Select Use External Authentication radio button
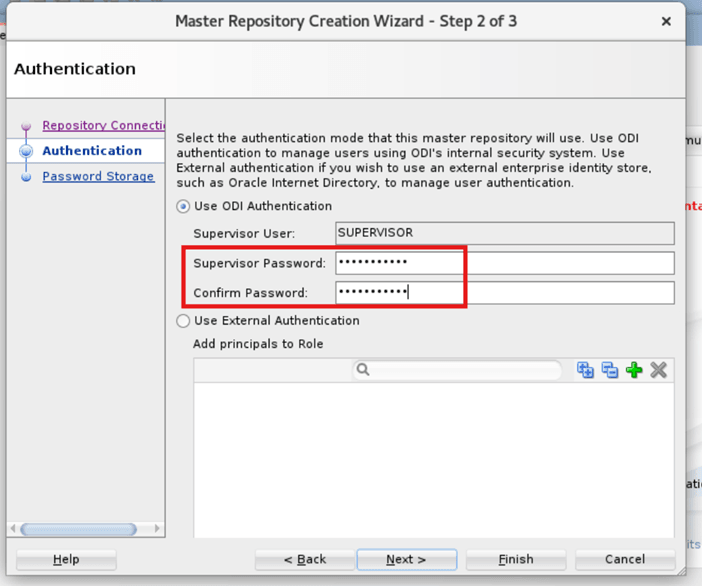702x586 pixels. (x=183, y=321)
